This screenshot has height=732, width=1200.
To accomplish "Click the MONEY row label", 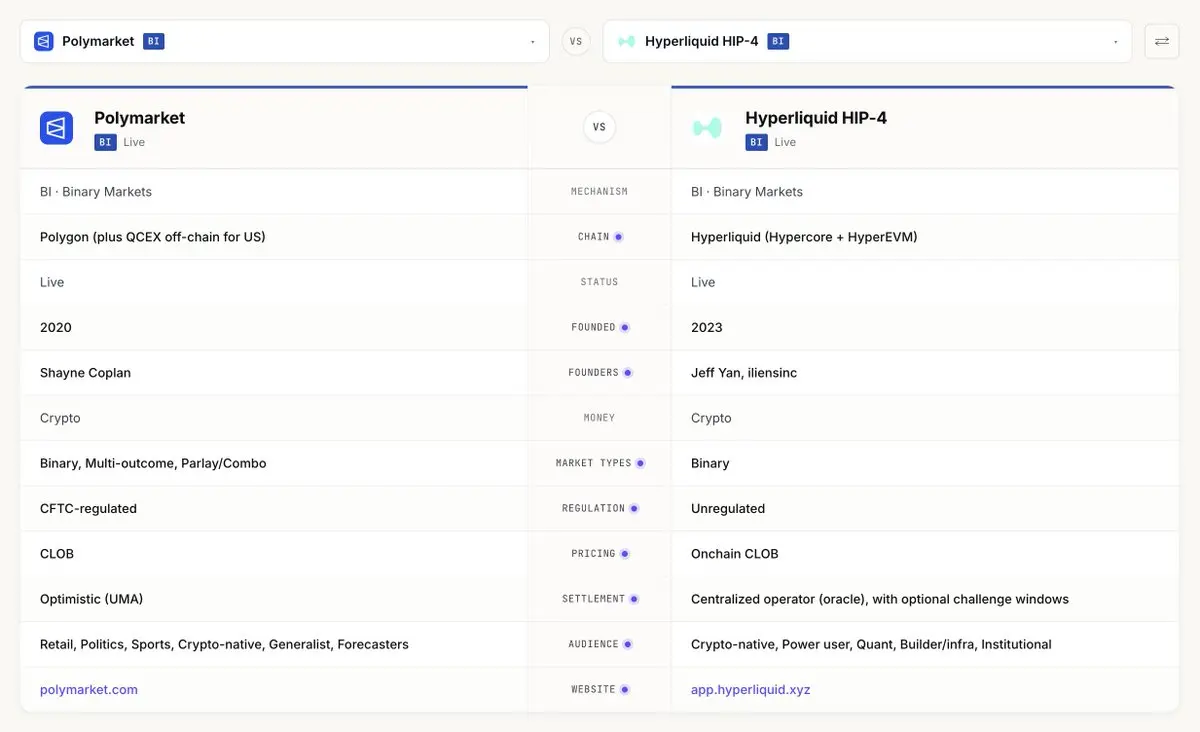I will pos(599,418).
